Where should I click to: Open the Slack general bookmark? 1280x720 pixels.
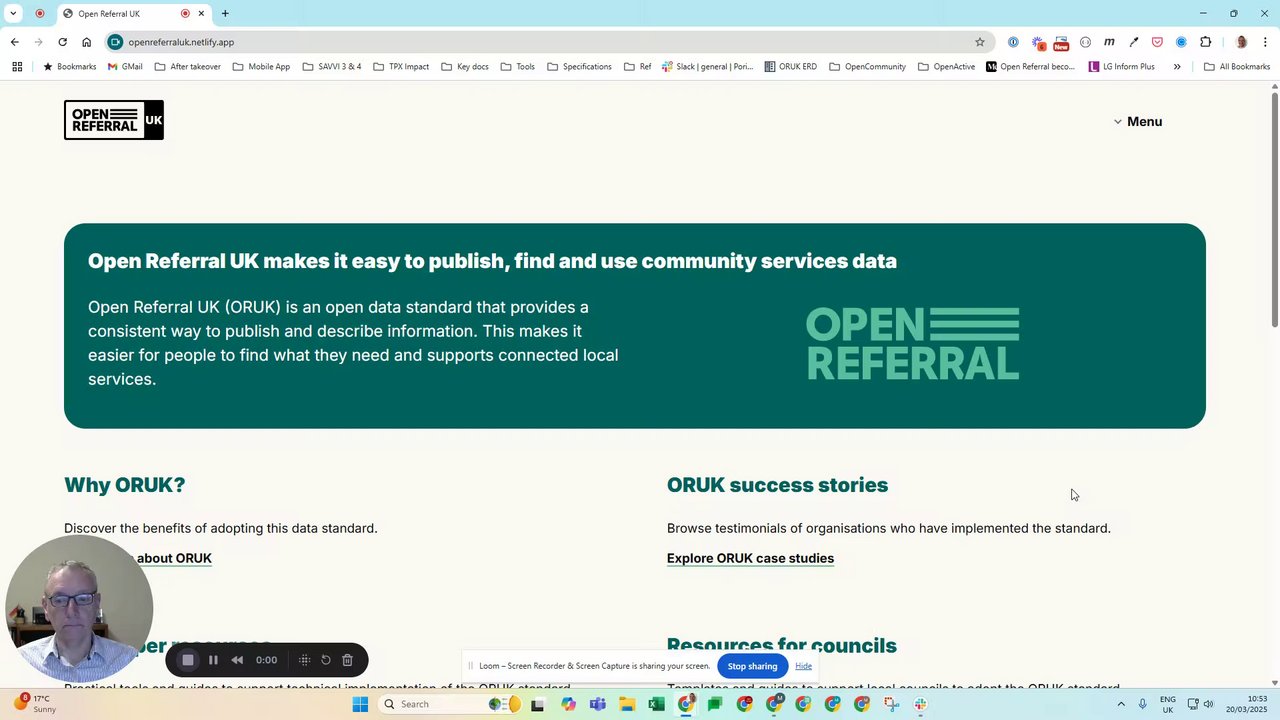point(706,67)
